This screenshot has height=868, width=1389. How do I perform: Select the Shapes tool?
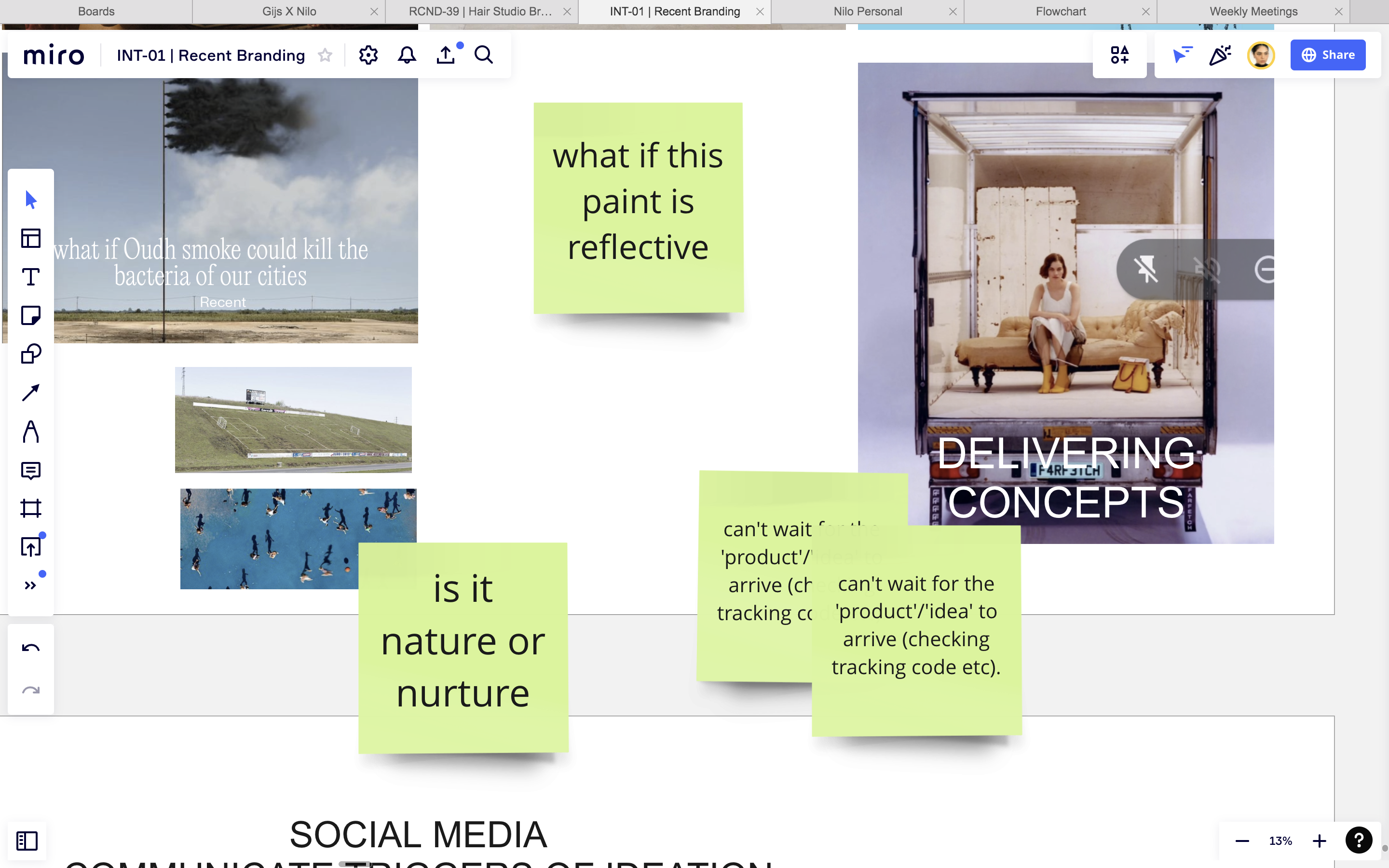coord(30,353)
